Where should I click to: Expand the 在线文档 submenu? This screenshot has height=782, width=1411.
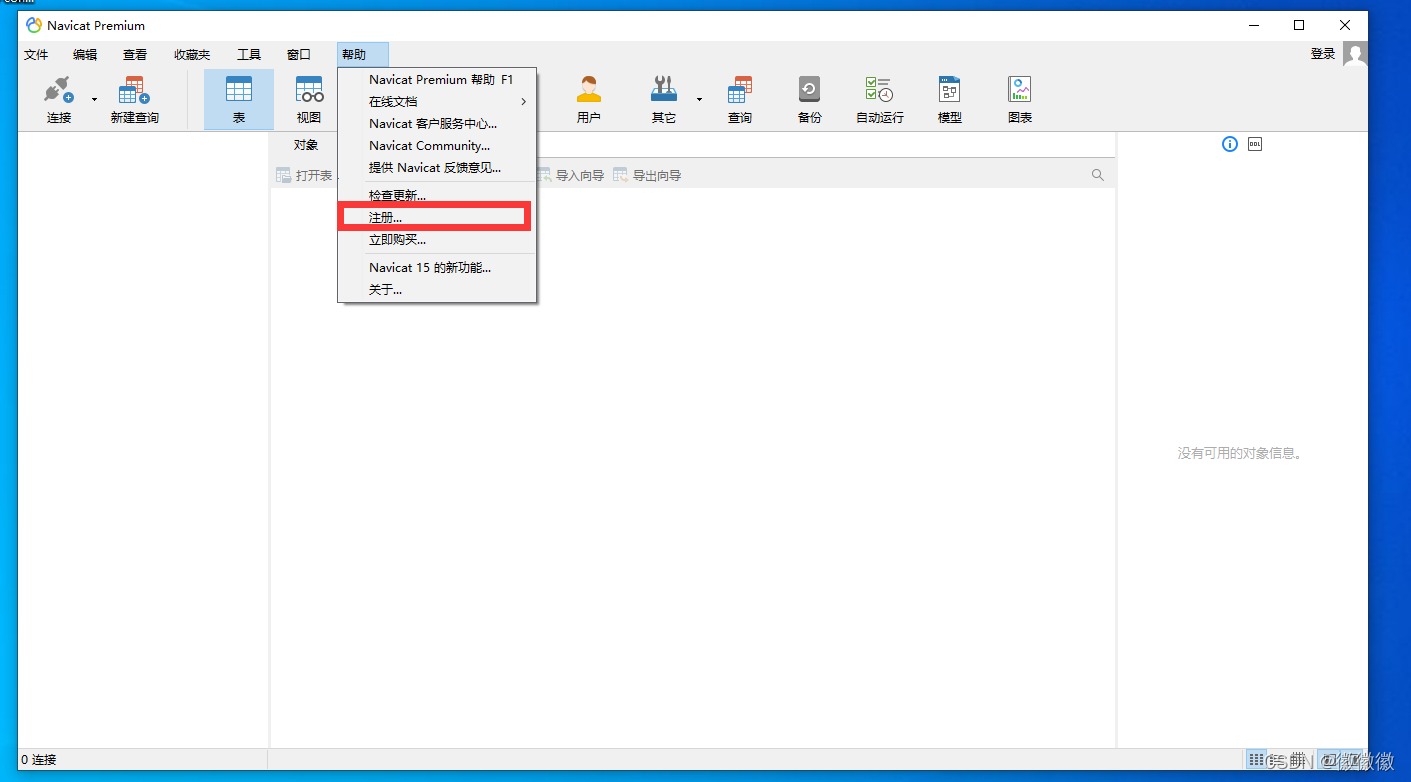[437, 102]
